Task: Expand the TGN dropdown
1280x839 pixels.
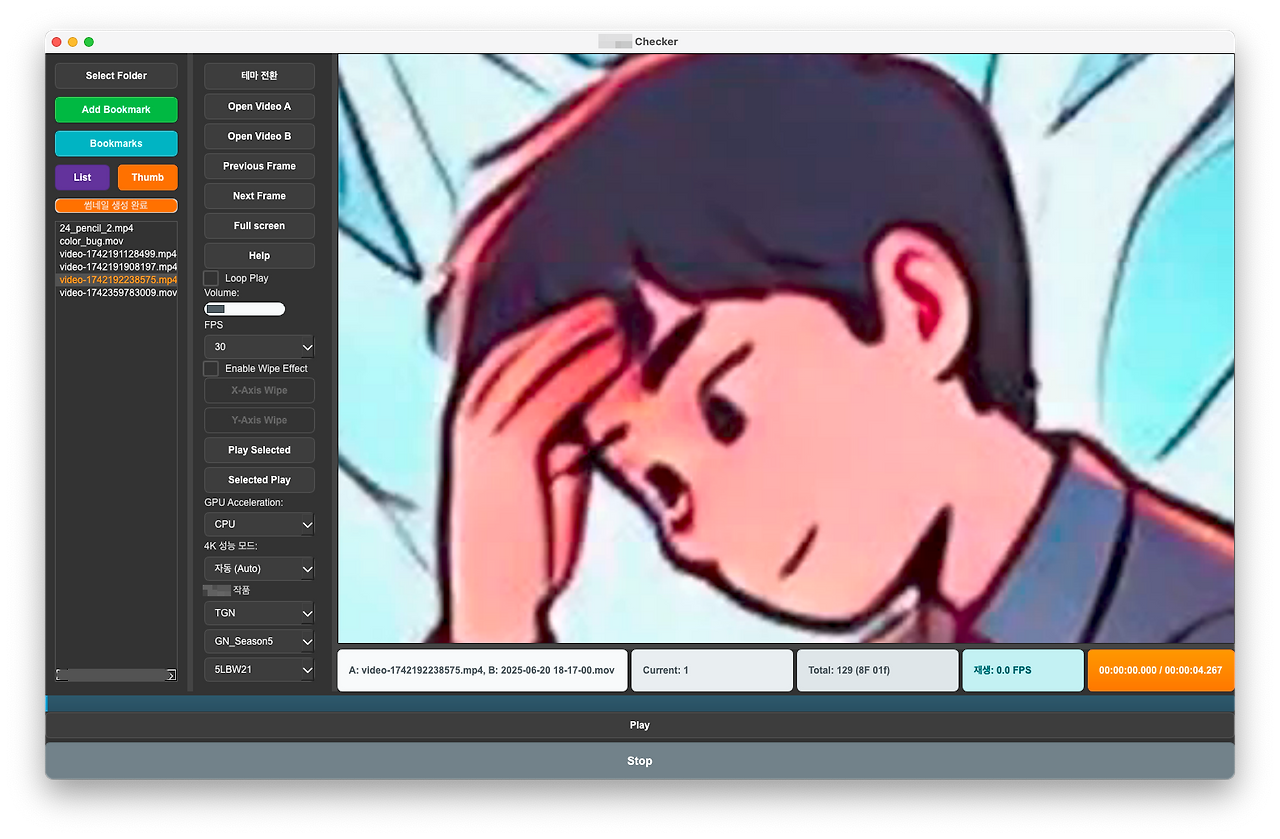Action: [259, 613]
